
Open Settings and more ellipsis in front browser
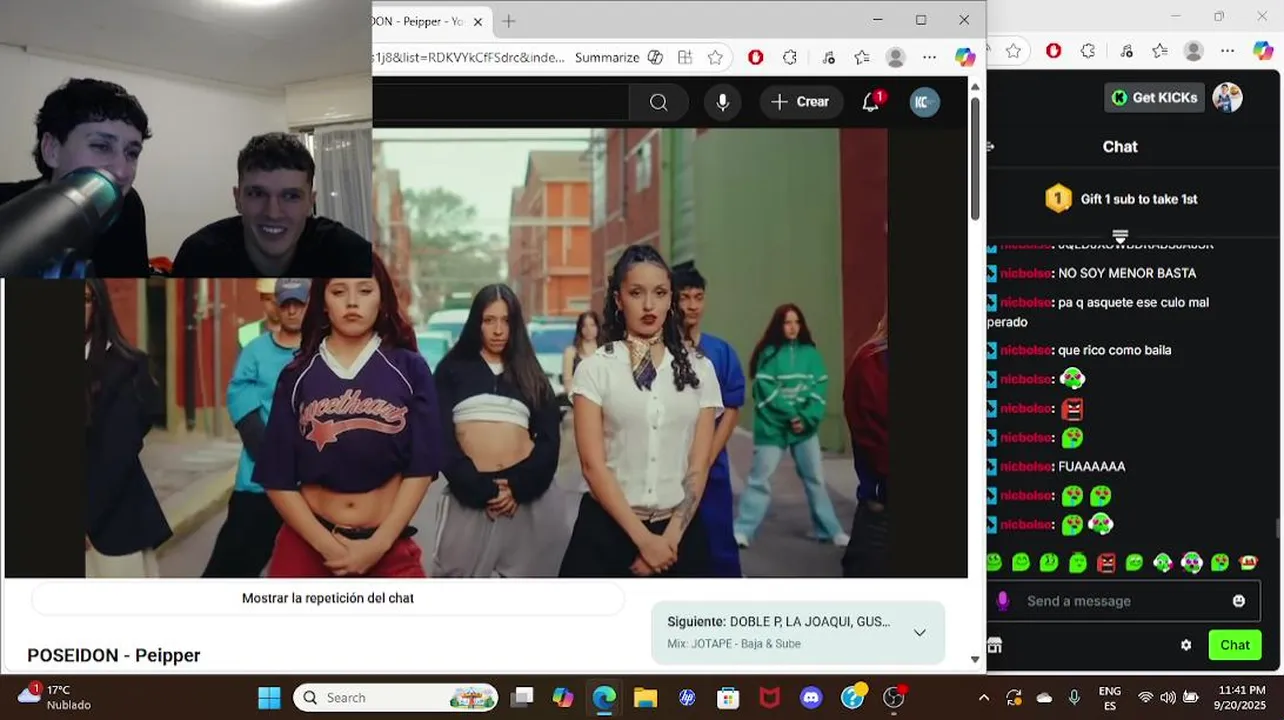click(929, 58)
